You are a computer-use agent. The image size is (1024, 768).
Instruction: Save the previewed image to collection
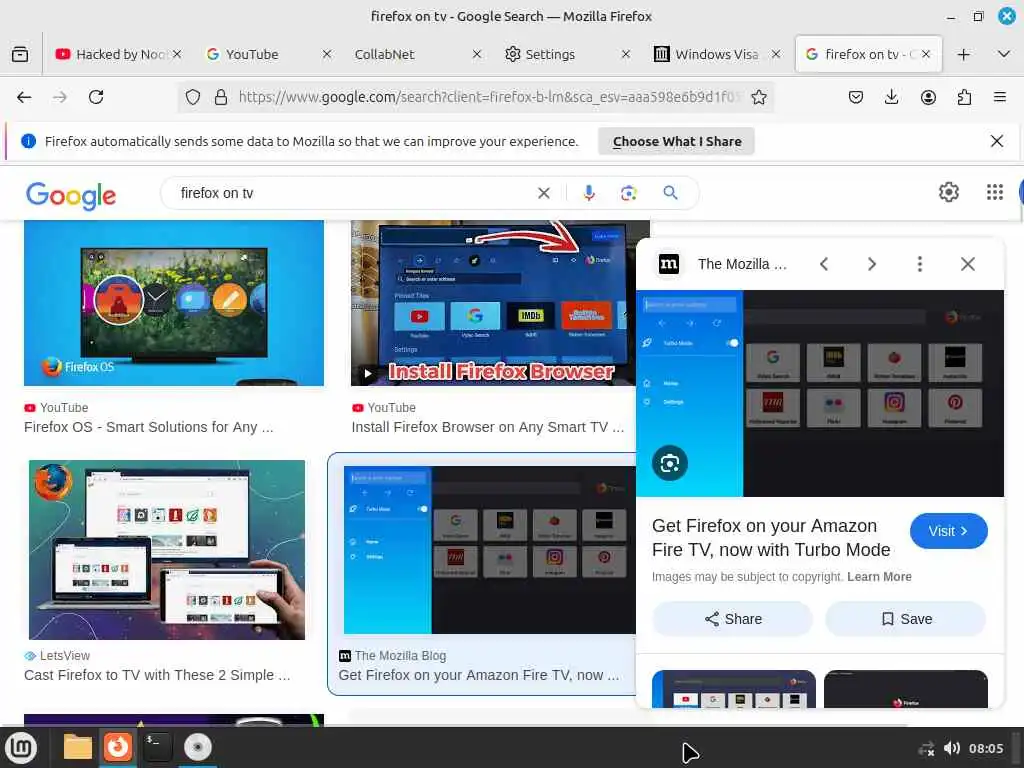(906, 619)
